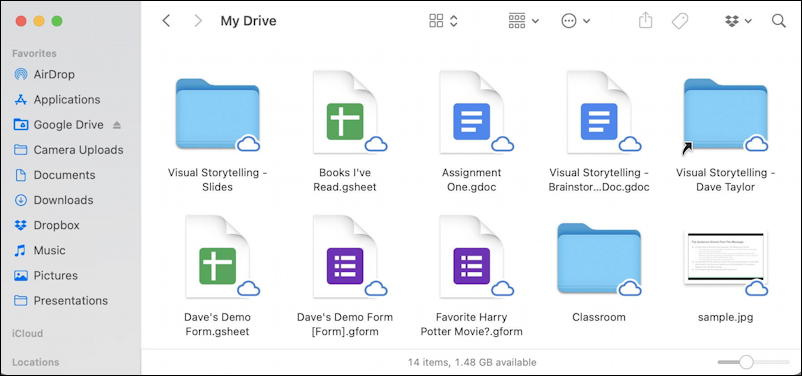This screenshot has height=376, width=802.
Task: Click the Favorites sidebar section header
Action: [x=34, y=54]
